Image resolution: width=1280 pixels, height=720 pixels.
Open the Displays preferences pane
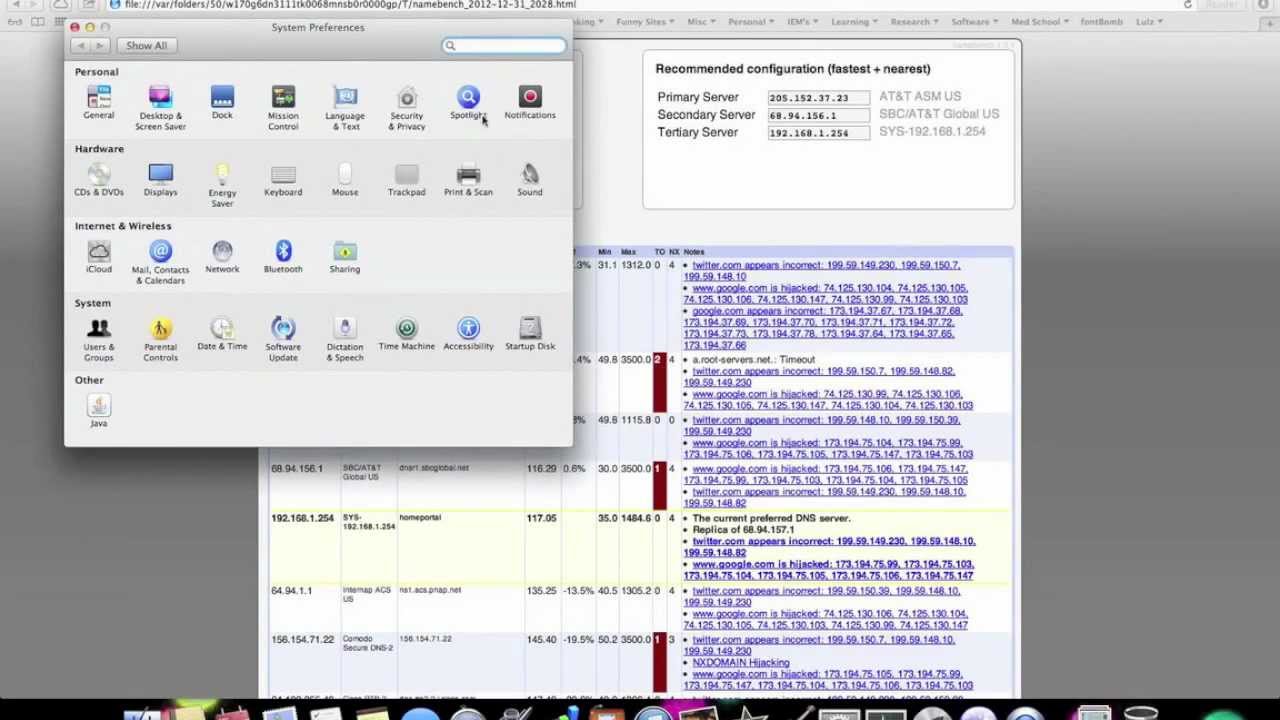click(x=160, y=180)
